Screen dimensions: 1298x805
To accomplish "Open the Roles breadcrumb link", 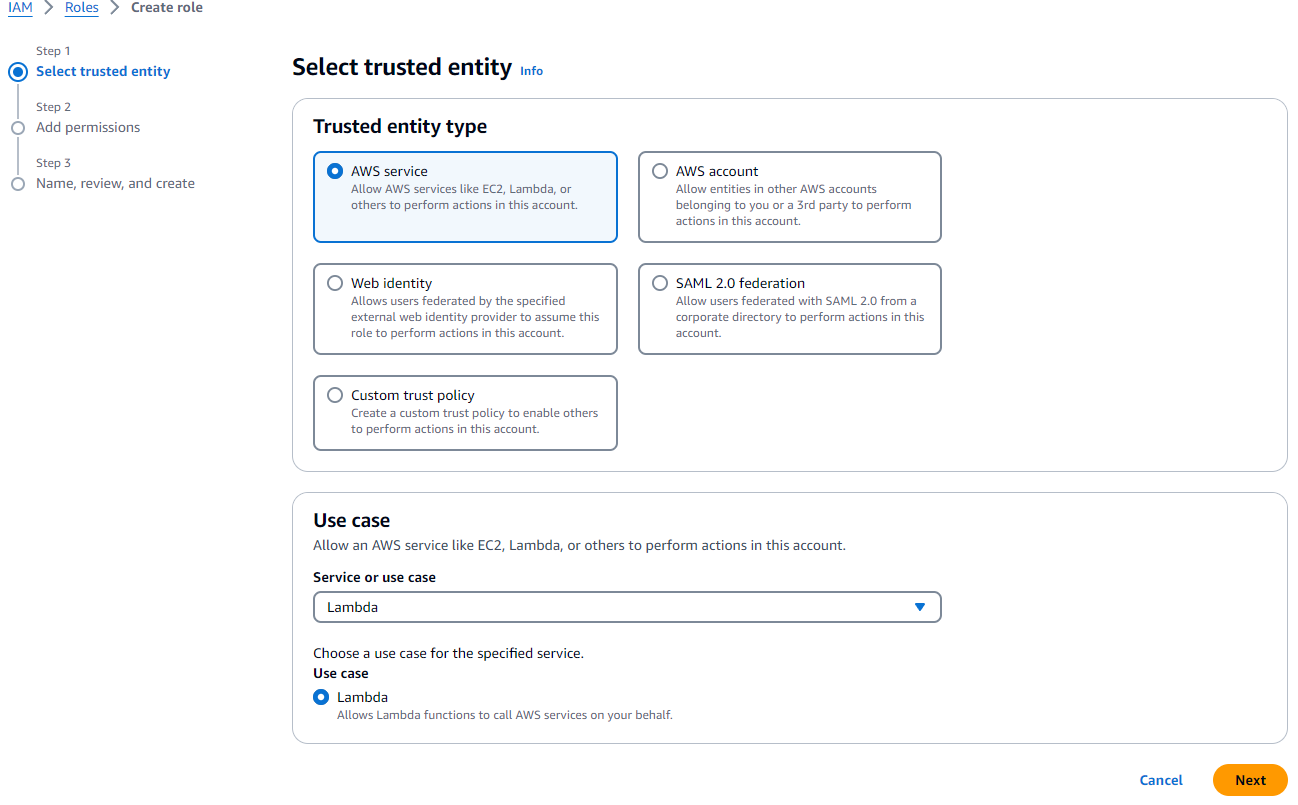I will (x=82, y=8).
